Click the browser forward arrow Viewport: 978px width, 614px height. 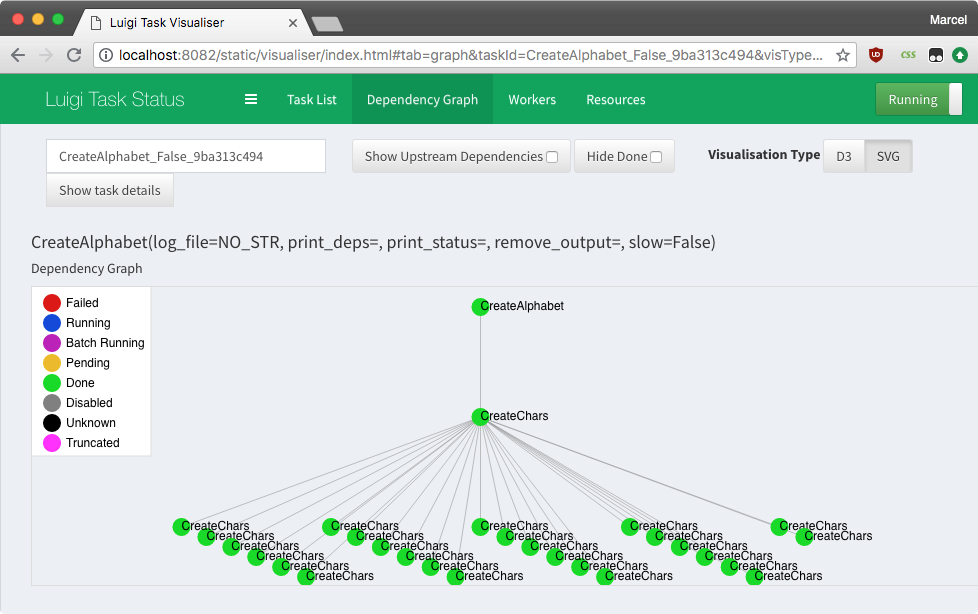[x=46, y=55]
